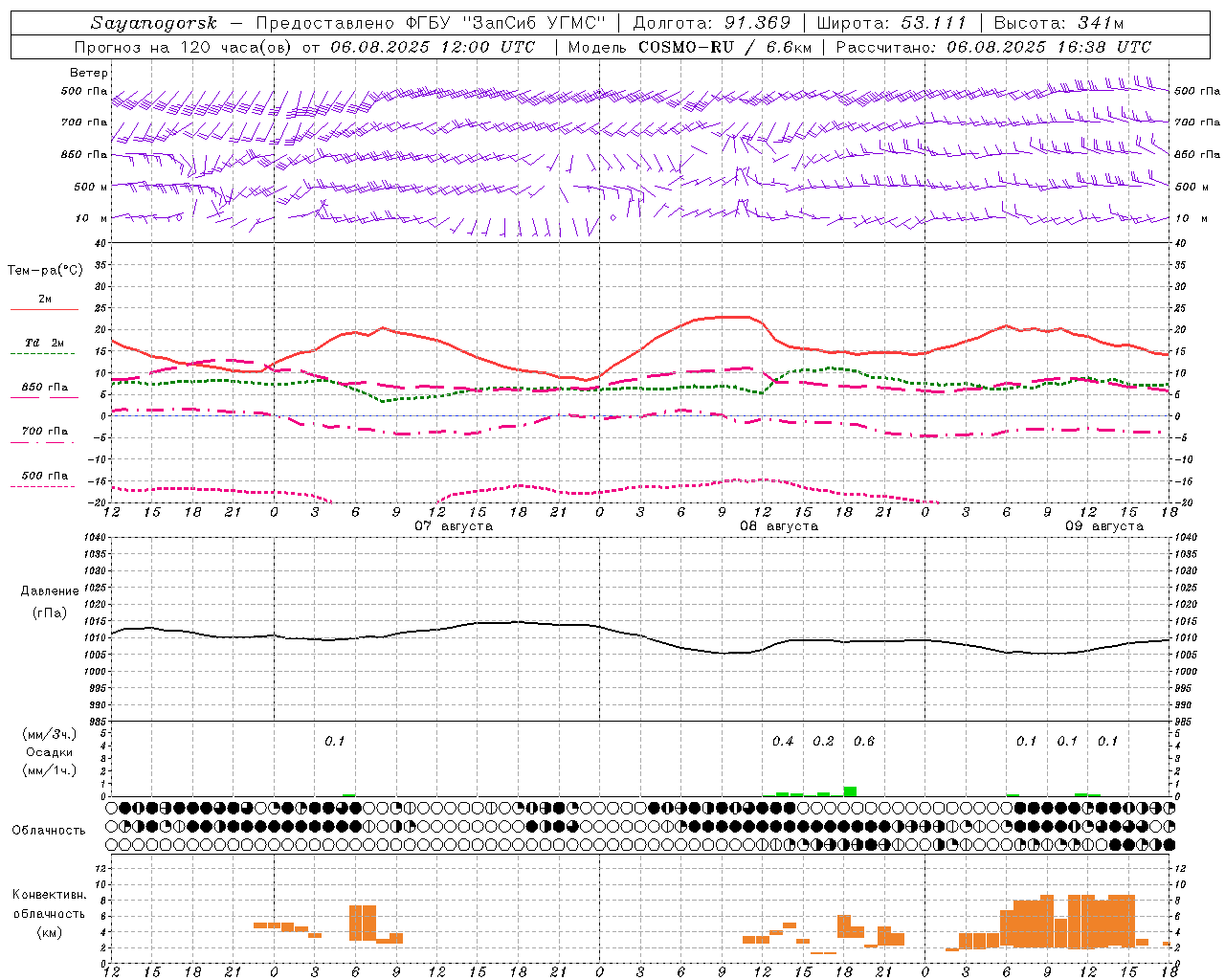The height and width of the screenshot is (980, 1225).
Task: Select the 07 августа date label
Action: (x=454, y=526)
